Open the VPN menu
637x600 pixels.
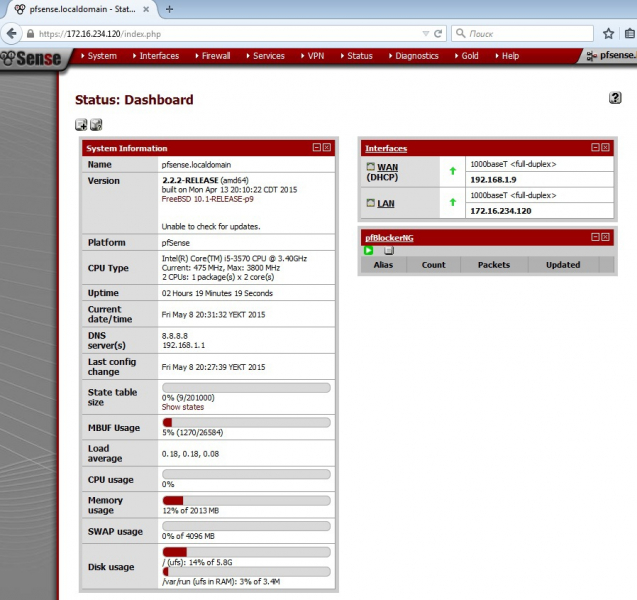315,56
